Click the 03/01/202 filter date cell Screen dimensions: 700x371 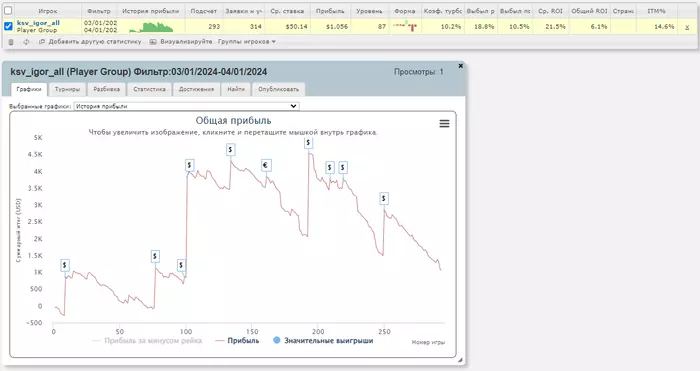100,23
